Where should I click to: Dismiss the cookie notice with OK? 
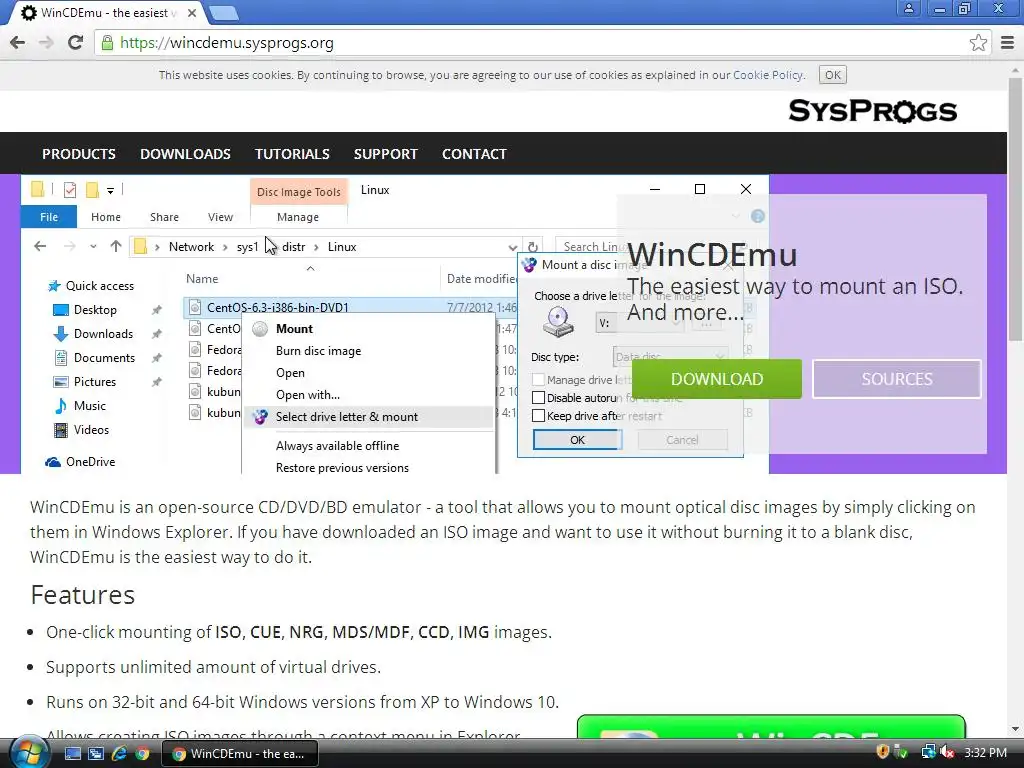[833, 75]
